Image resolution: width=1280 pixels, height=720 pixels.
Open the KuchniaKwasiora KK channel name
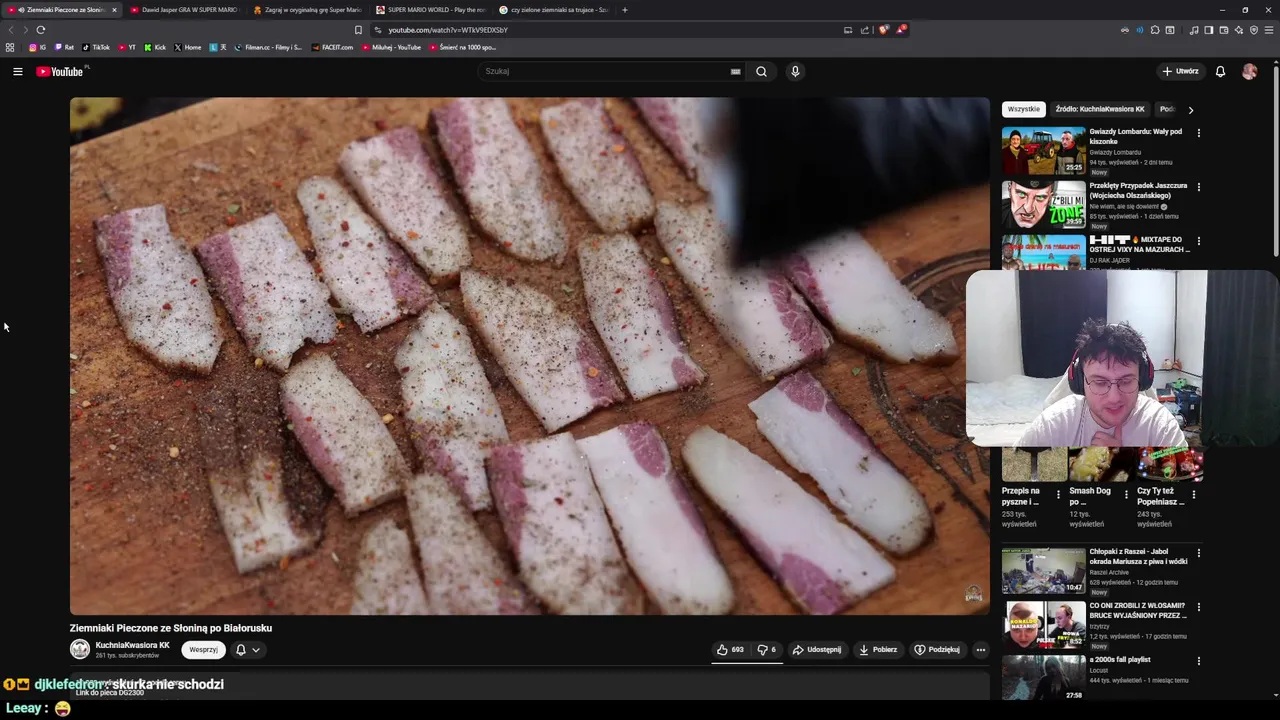(x=132, y=645)
